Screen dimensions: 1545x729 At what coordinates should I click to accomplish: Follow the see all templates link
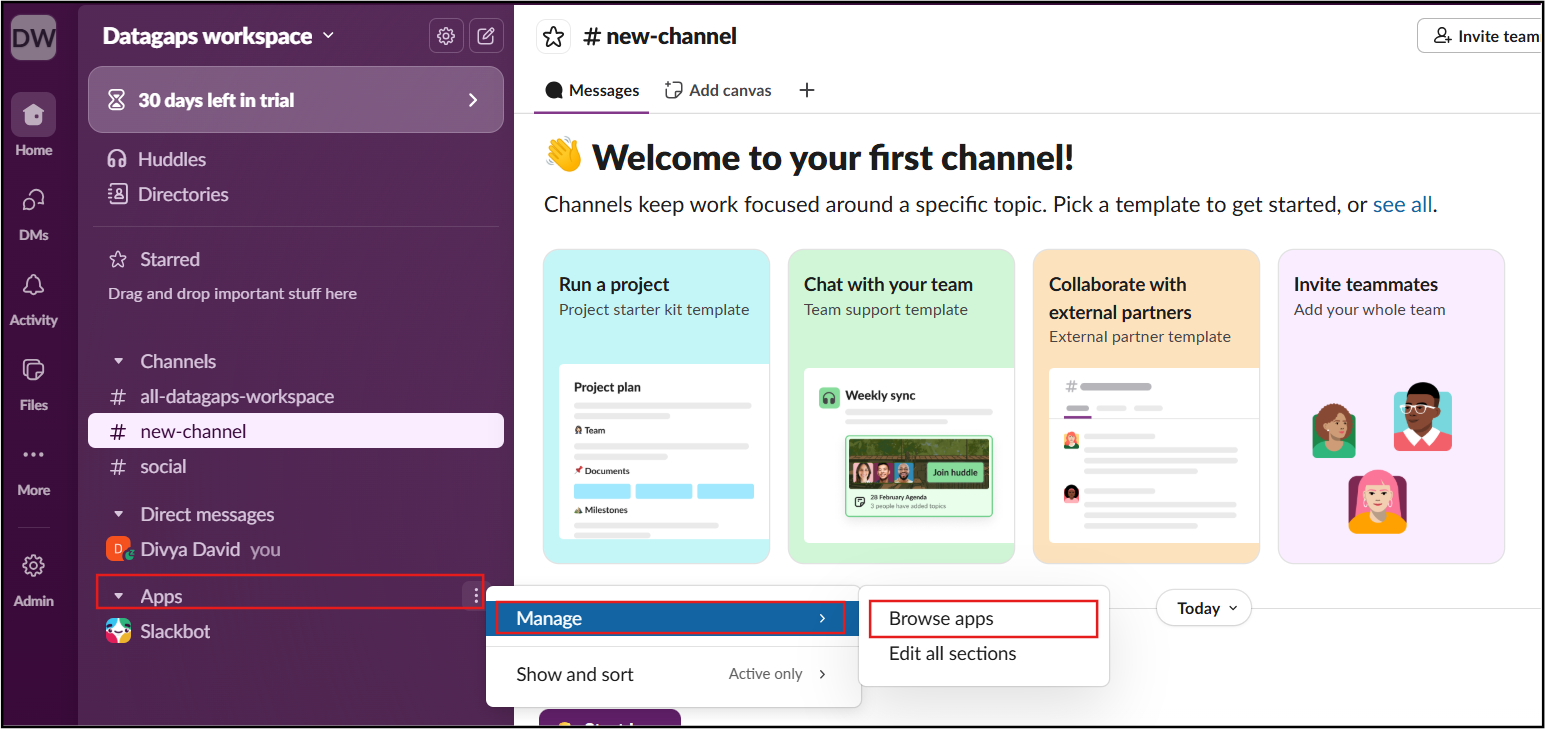coord(1402,205)
